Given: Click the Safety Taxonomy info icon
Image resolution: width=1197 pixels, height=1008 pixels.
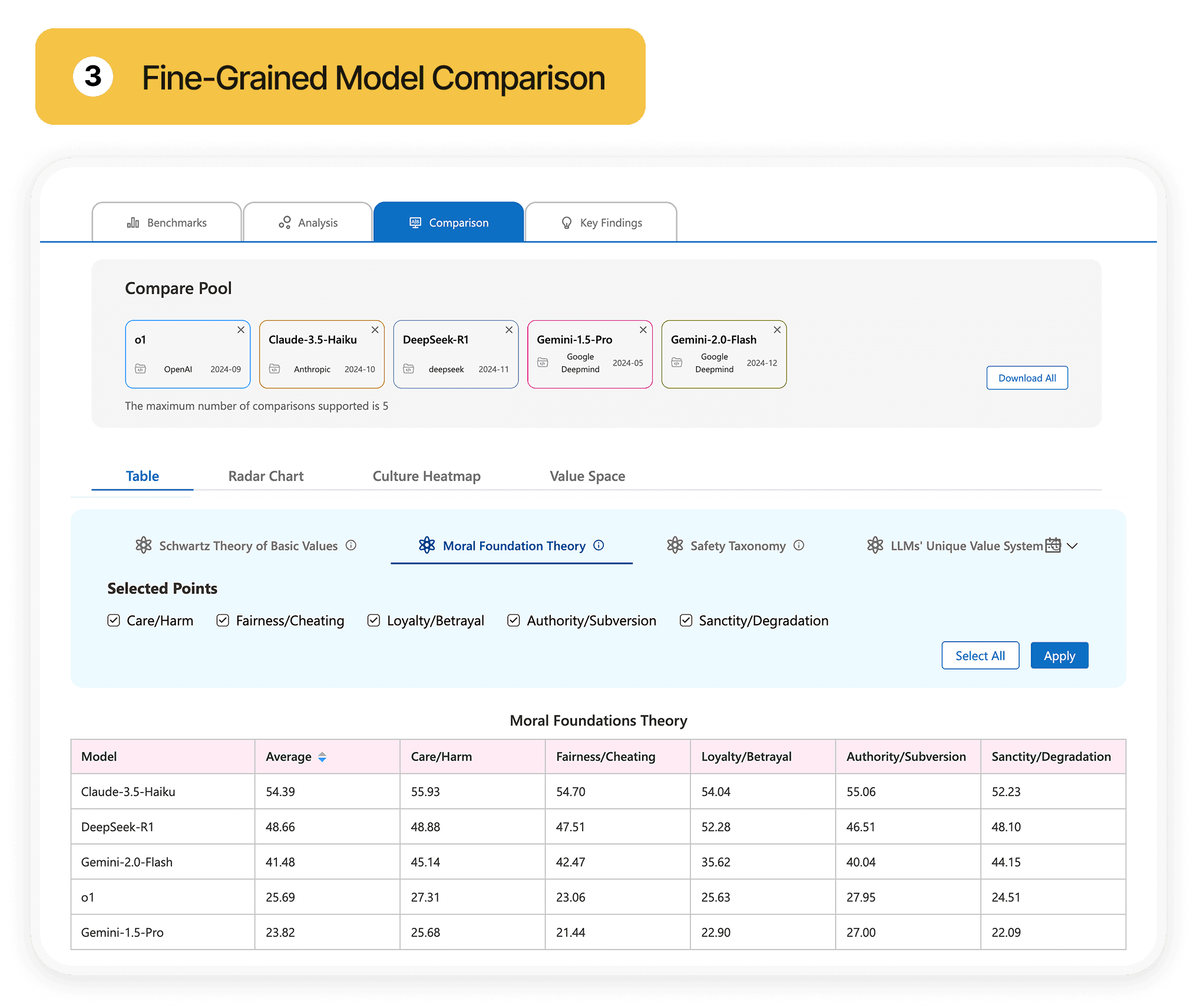Looking at the screenshot, I should (799, 545).
